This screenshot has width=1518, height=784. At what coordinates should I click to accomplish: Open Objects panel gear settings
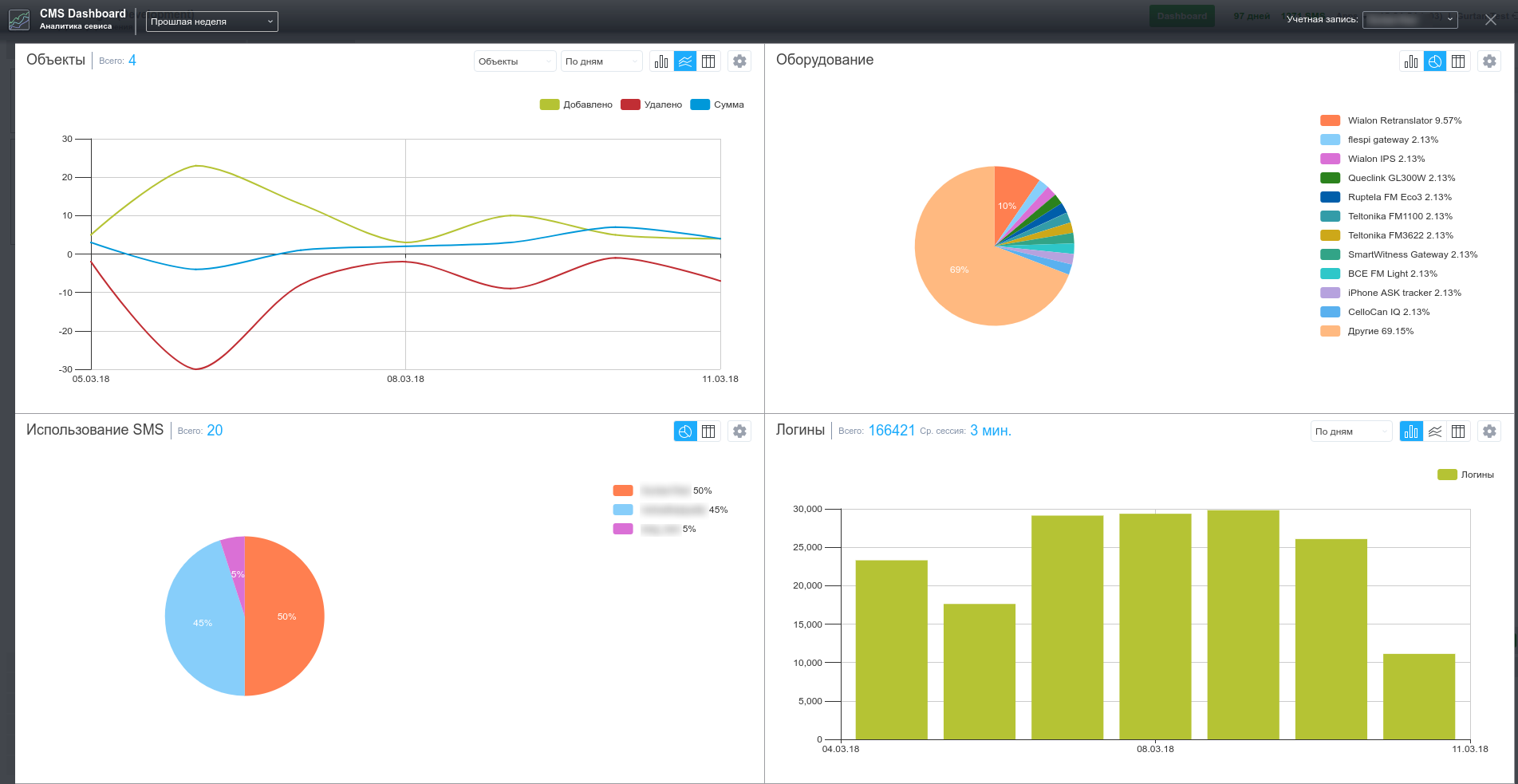739,61
